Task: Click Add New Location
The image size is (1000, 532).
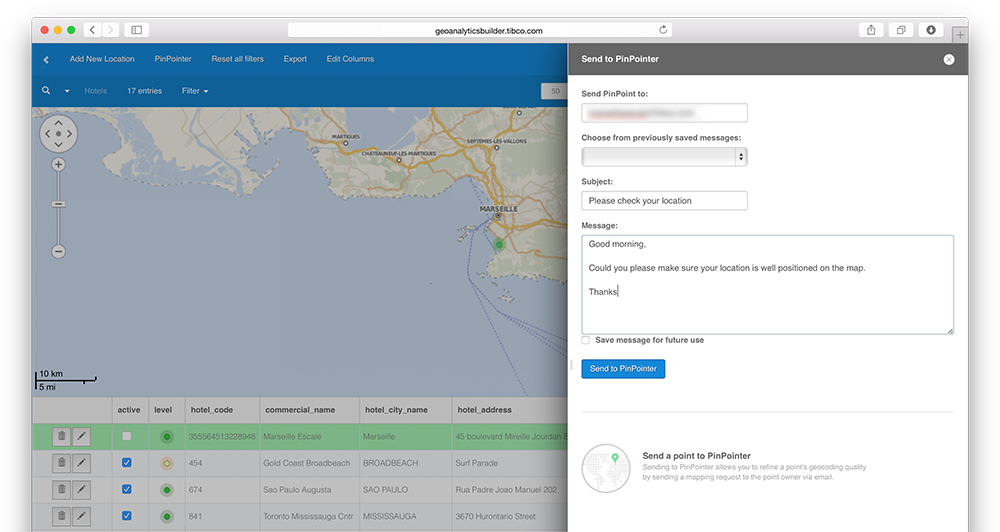Action: [102, 59]
